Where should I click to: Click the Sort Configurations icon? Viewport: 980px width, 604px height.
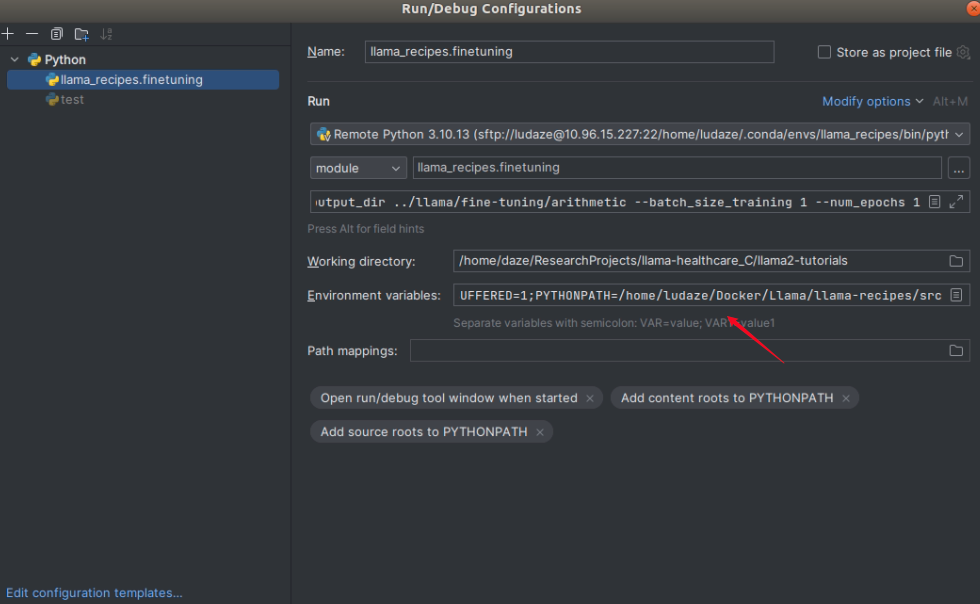106,34
